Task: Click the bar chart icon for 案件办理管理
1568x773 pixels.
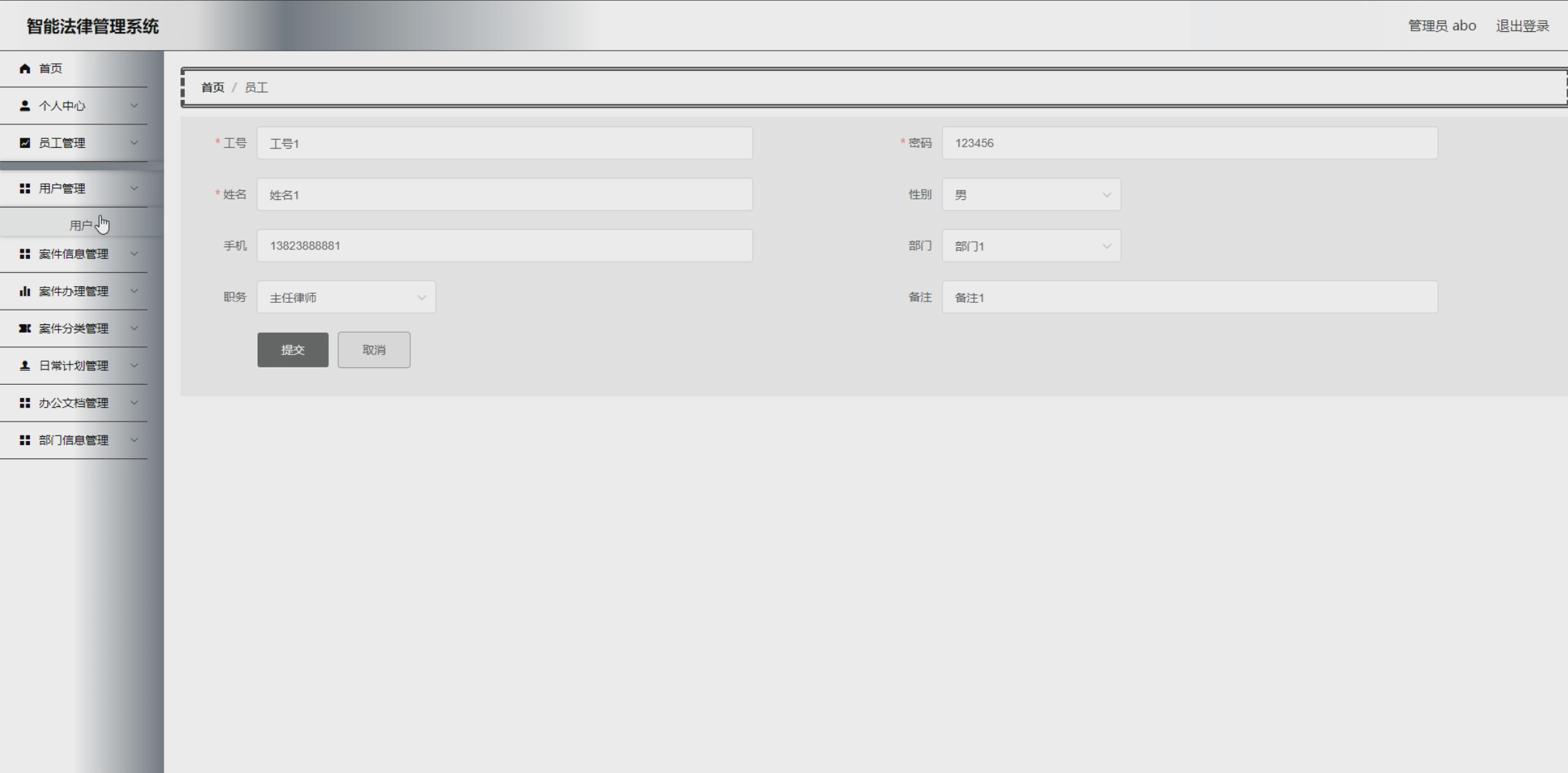Action: [25, 292]
